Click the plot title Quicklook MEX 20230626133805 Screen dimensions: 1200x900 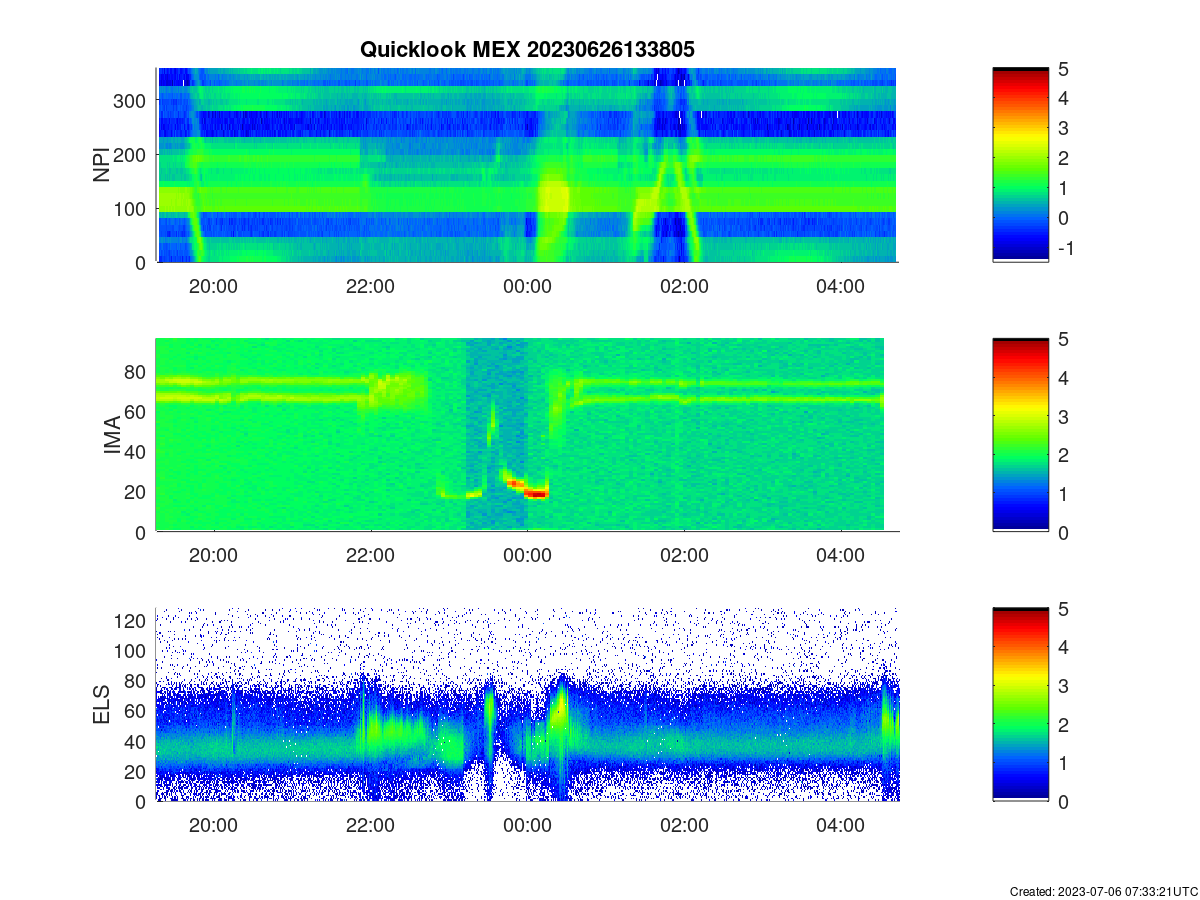click(527, 49)
